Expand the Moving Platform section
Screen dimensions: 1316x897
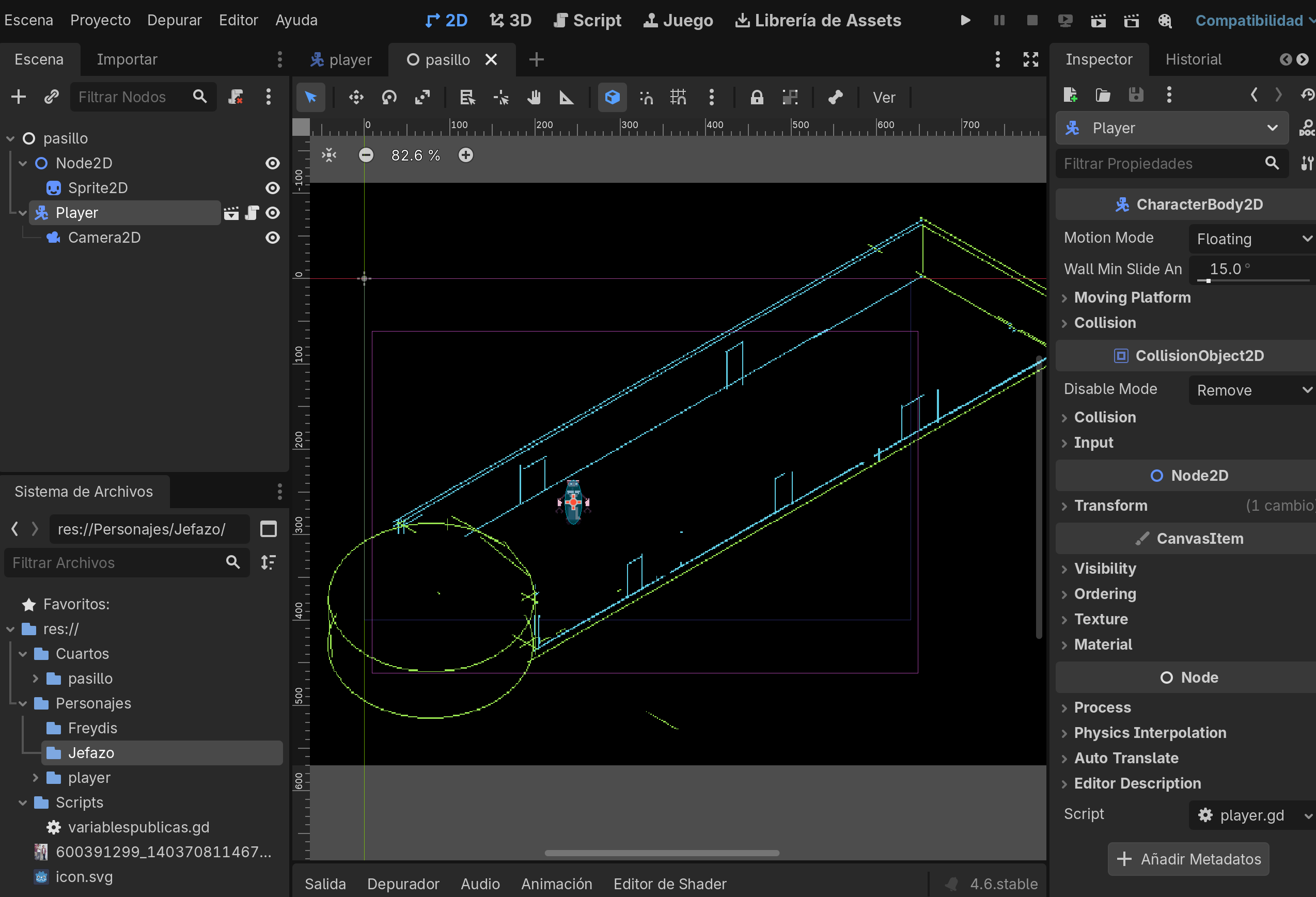click(x=1132, y=297)
